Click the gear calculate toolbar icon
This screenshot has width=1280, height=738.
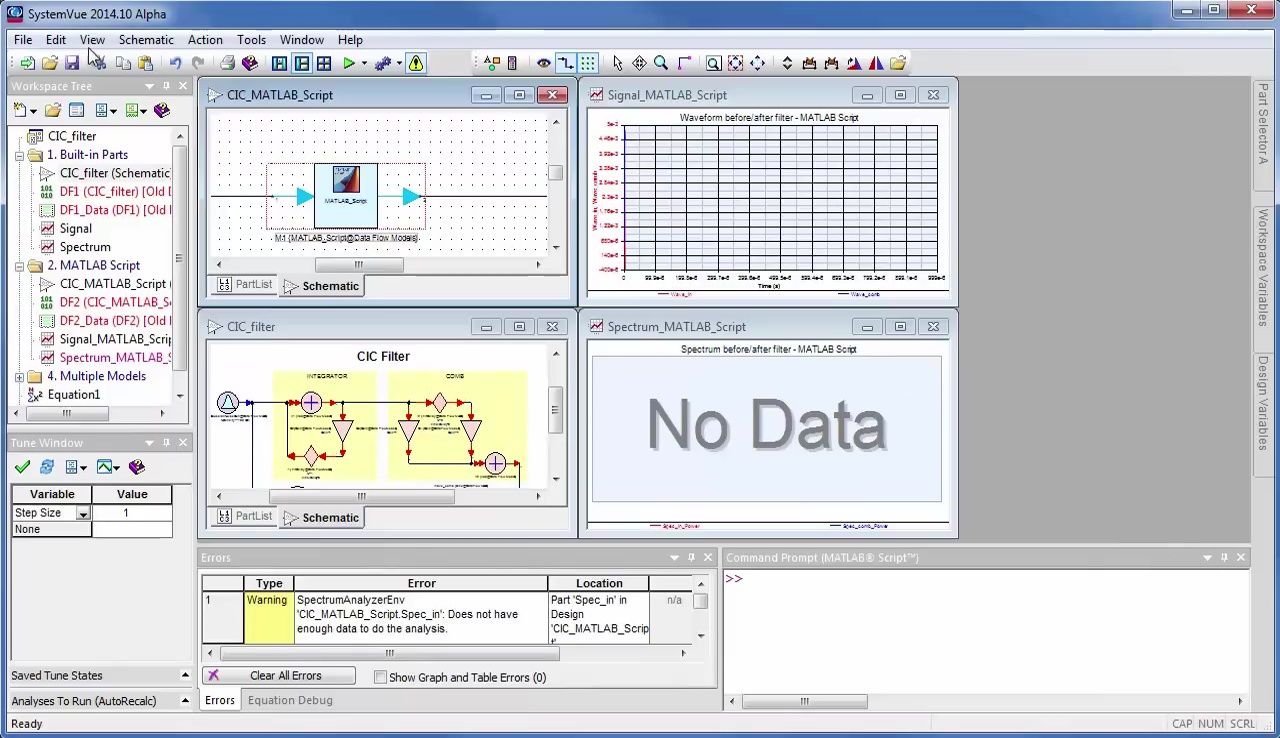[383, 63]
